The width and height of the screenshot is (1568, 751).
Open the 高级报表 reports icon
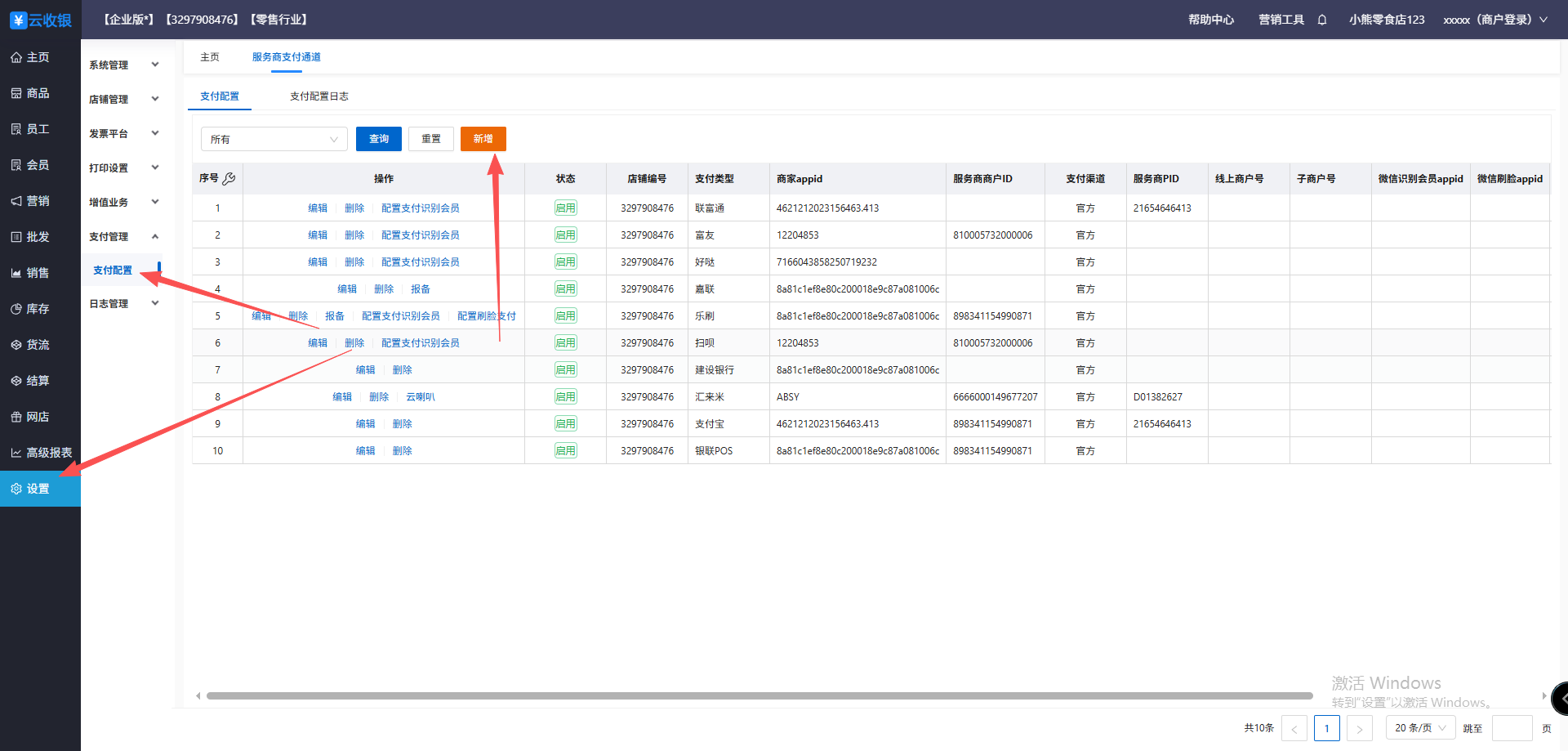(x=16, y=453)
